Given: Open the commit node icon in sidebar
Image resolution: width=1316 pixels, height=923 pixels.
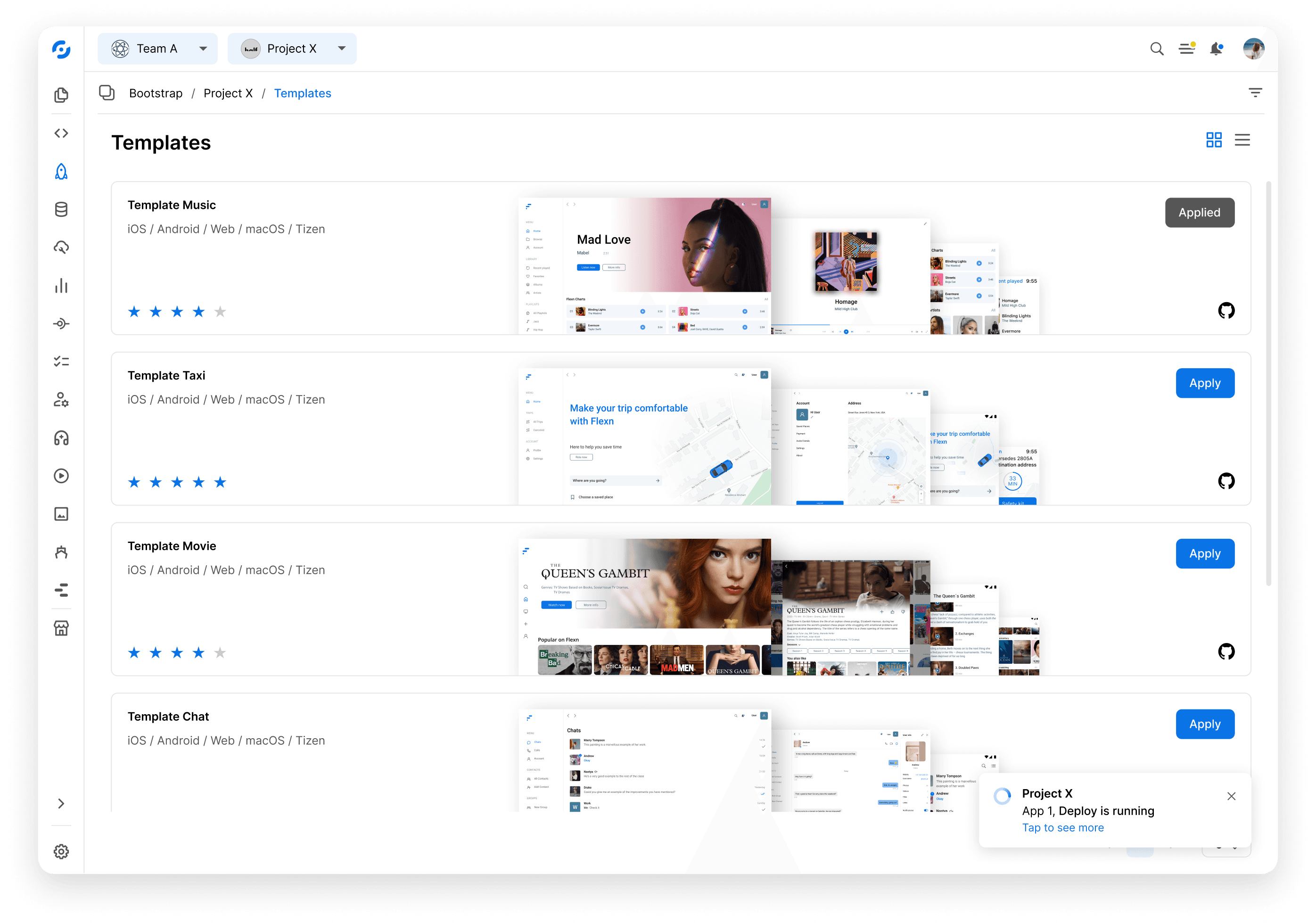Looking at the screenshot, I should pyautogui.click(x=61, y=324).
